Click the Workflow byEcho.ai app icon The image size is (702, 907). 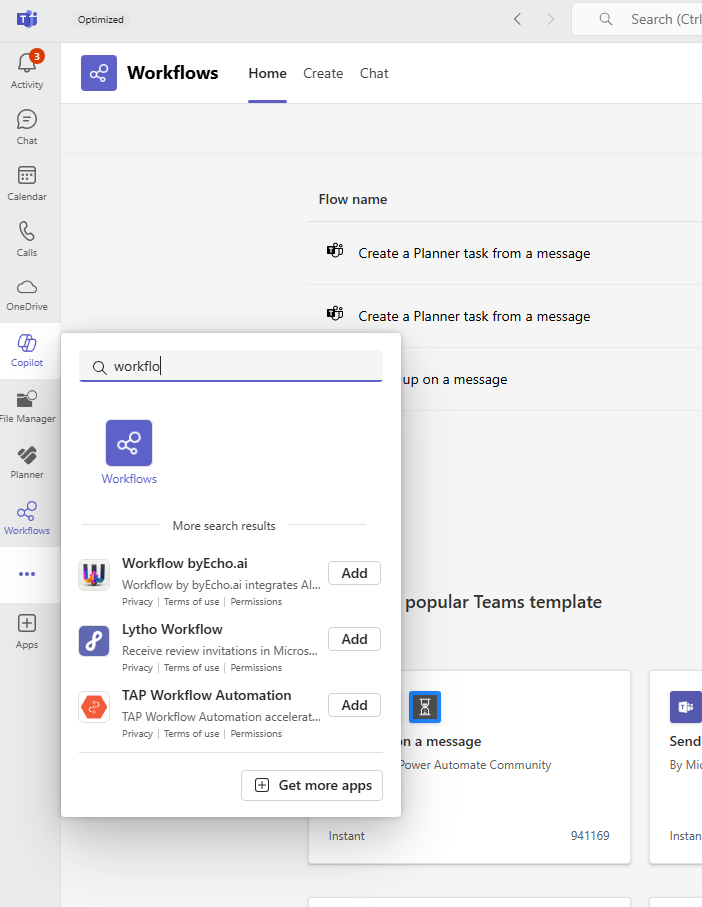pyautogui.click(x=94, y=575)
